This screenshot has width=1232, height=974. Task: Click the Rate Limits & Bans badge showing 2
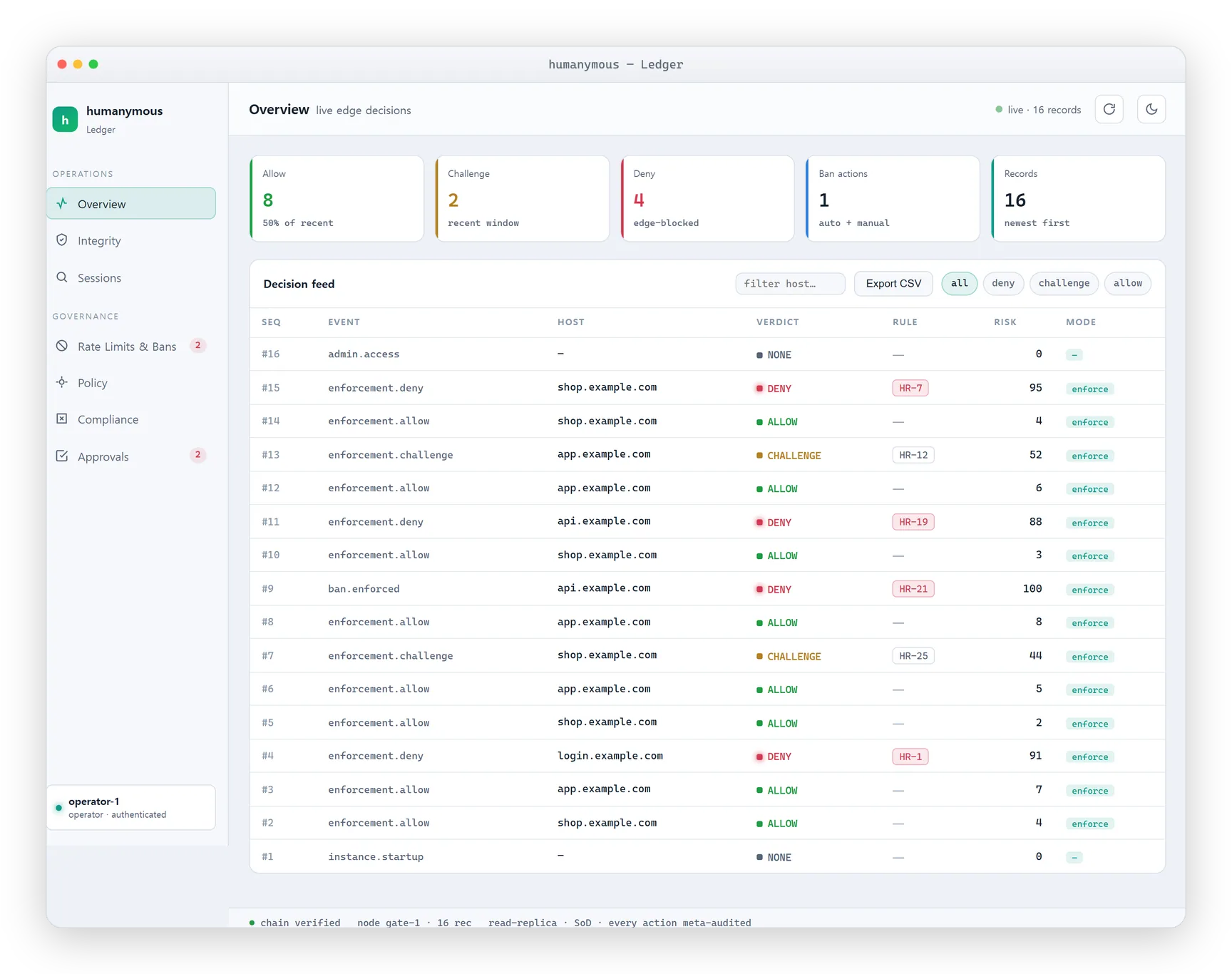point(198,346)
